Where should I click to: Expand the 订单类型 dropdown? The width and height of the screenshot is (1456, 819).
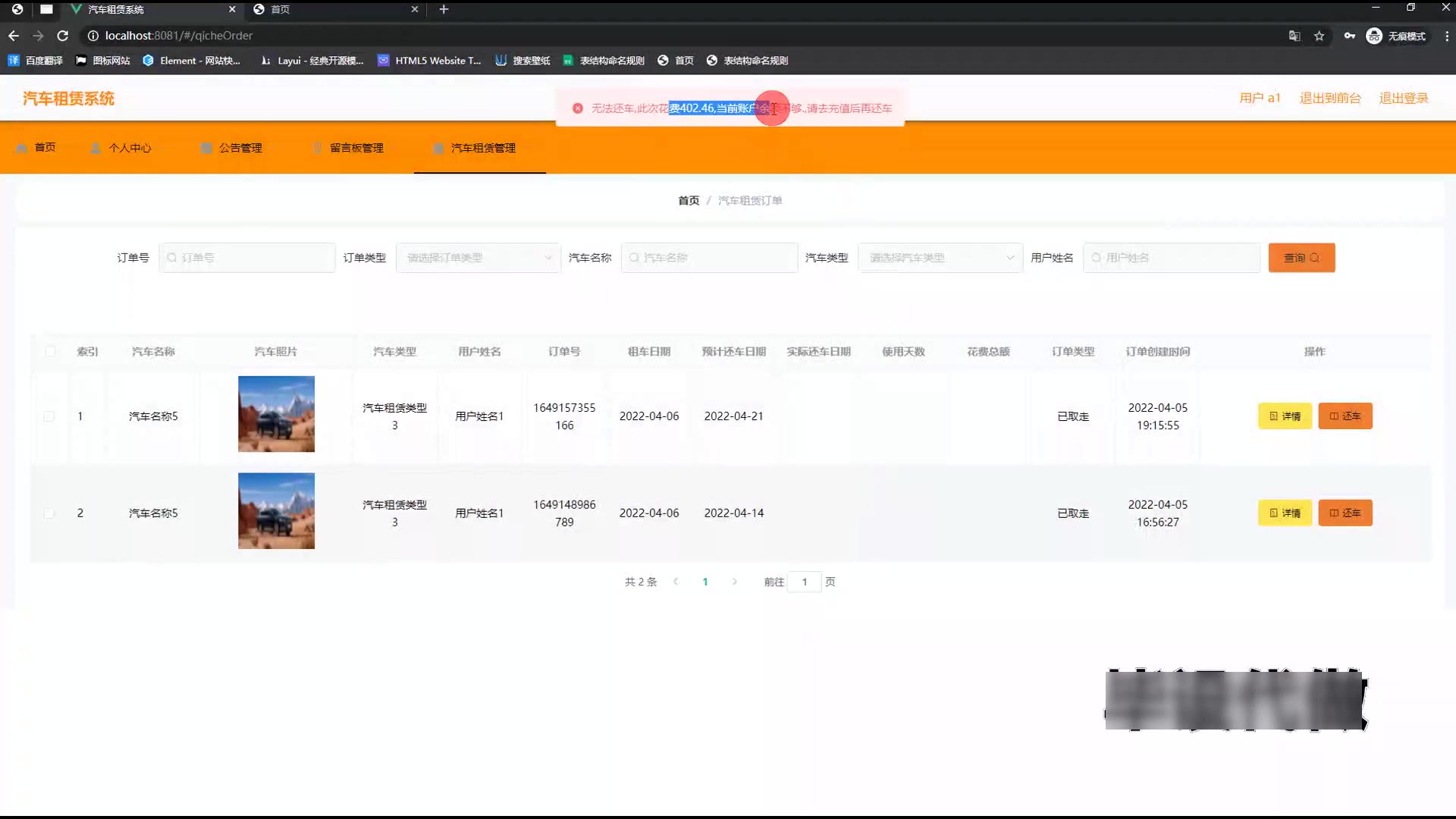(478, 258)
